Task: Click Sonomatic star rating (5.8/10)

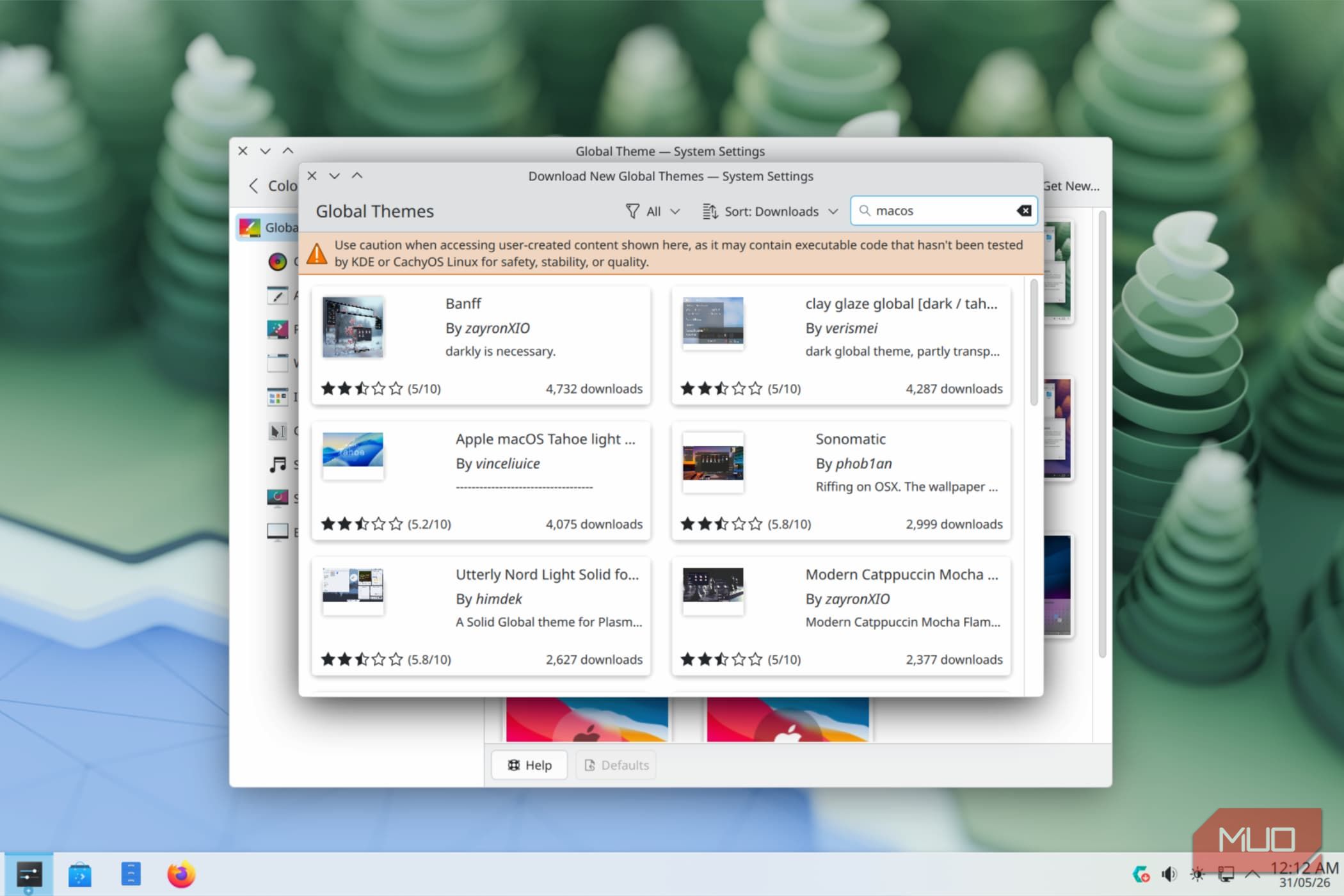Action: point(746,524)
